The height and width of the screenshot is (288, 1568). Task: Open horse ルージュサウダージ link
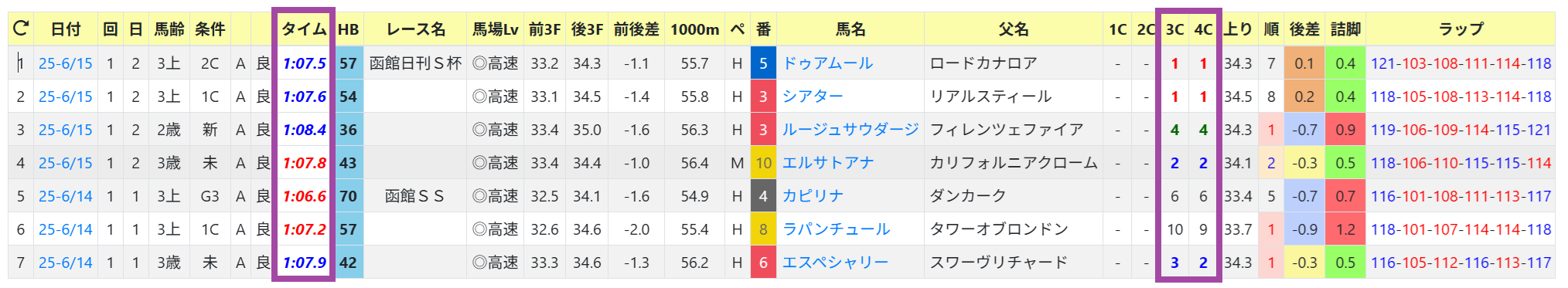pos(850,130)
